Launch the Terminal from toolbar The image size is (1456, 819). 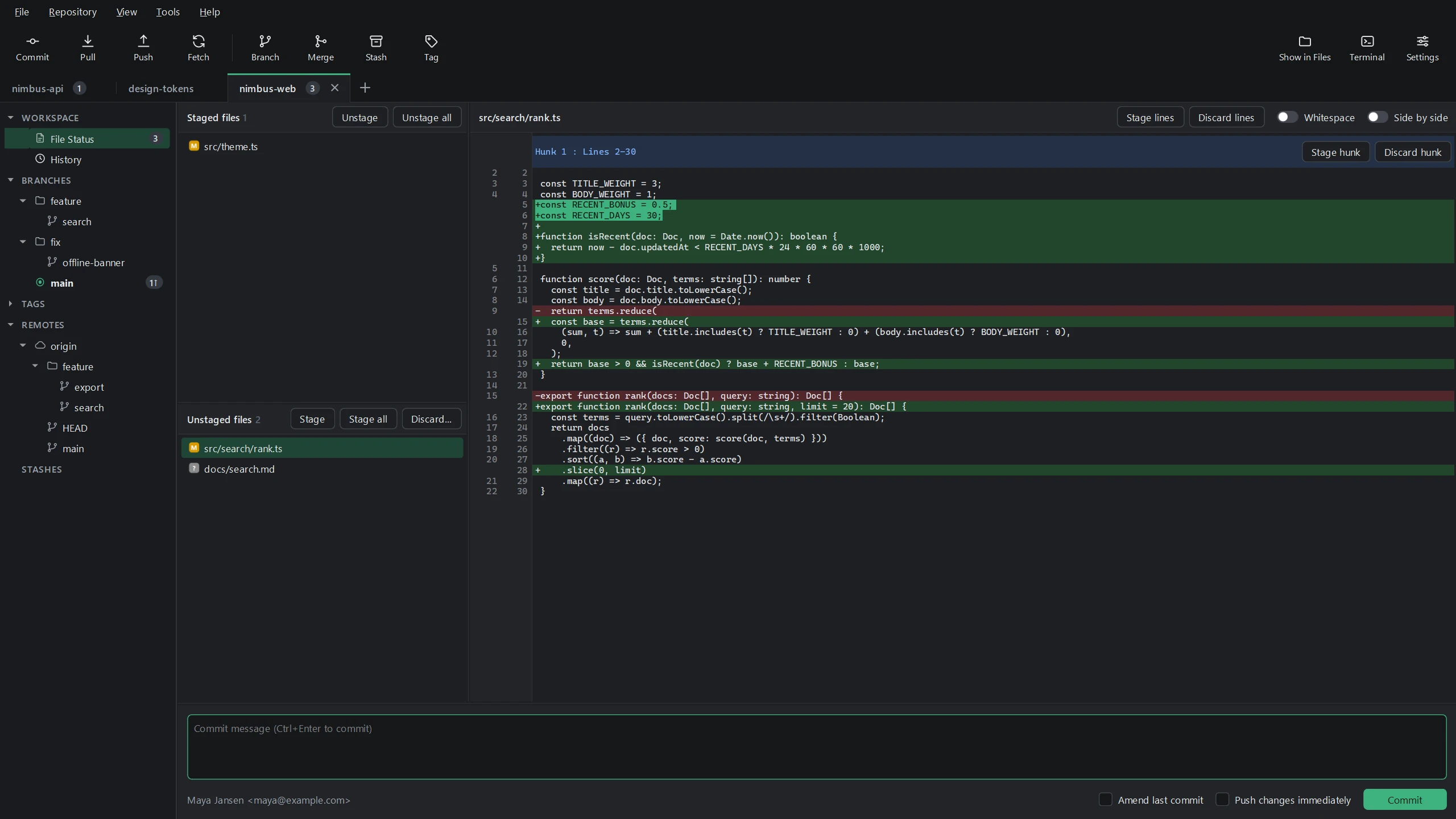(1367, 48)
